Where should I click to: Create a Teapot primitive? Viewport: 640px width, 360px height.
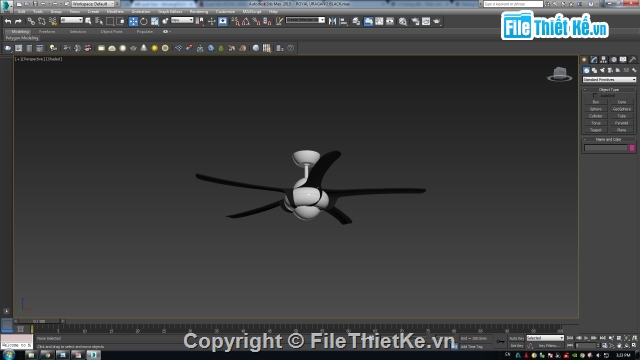point(596,130)
